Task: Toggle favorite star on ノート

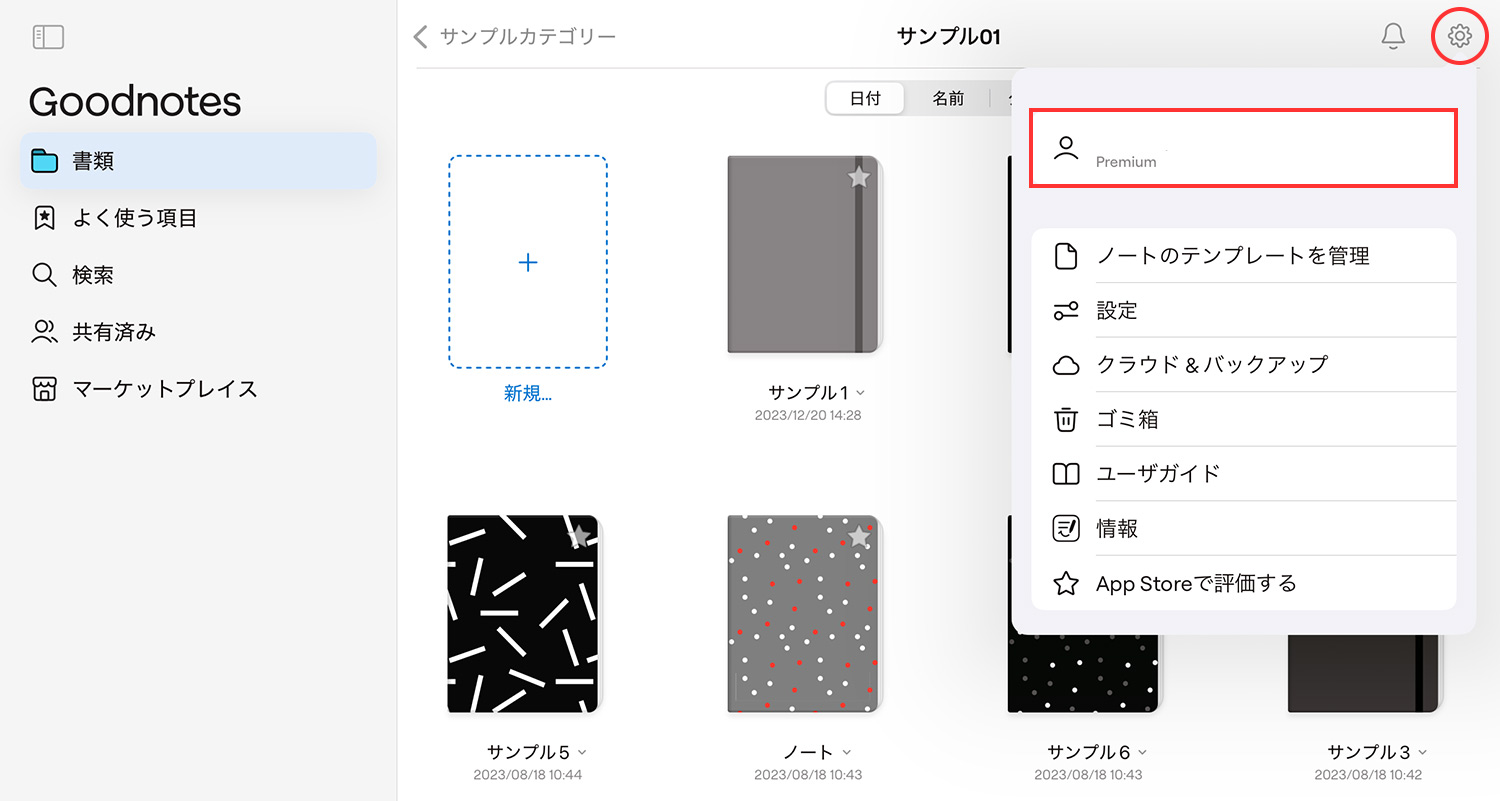Action: [859, 537]
